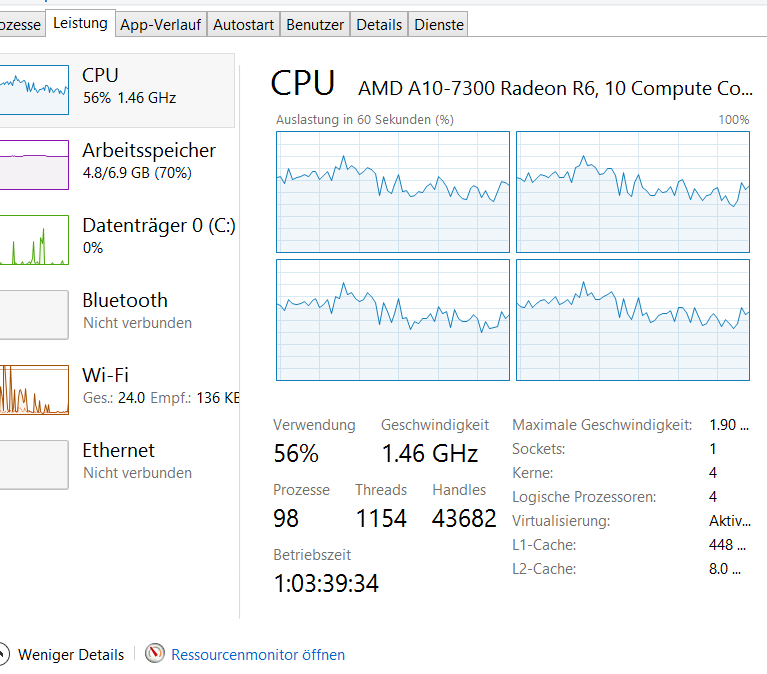Open the Autostart tab

pyautogui.click(x=243, y=24)
